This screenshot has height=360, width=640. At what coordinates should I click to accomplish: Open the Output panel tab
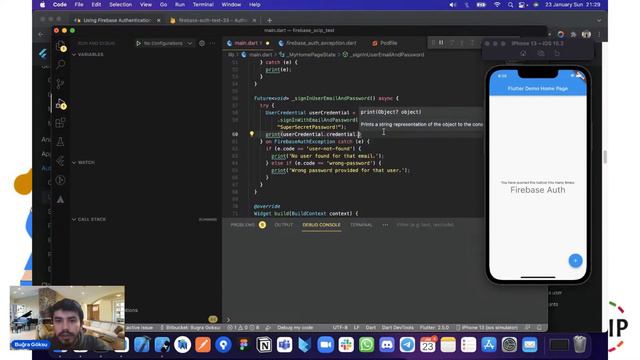284,225
